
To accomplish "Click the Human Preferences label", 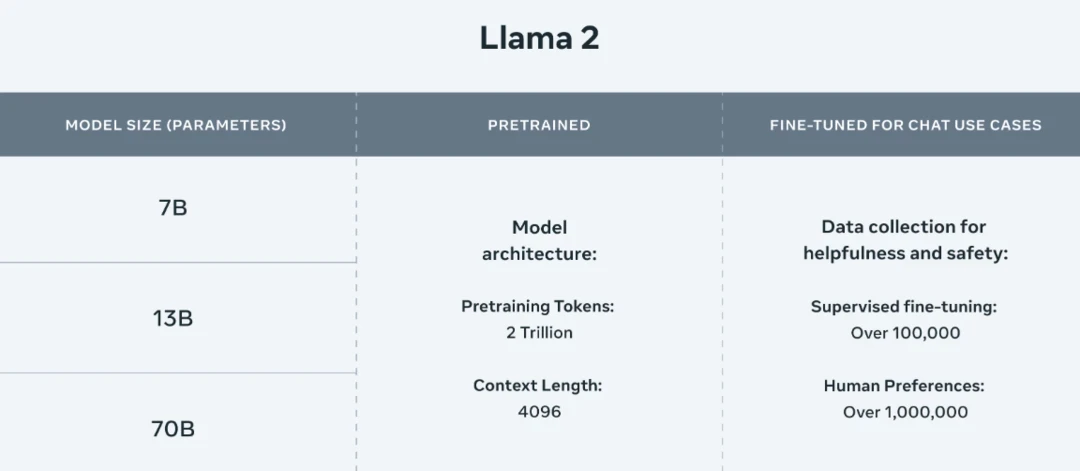I will pyautogui.click(x=904, y=385).
